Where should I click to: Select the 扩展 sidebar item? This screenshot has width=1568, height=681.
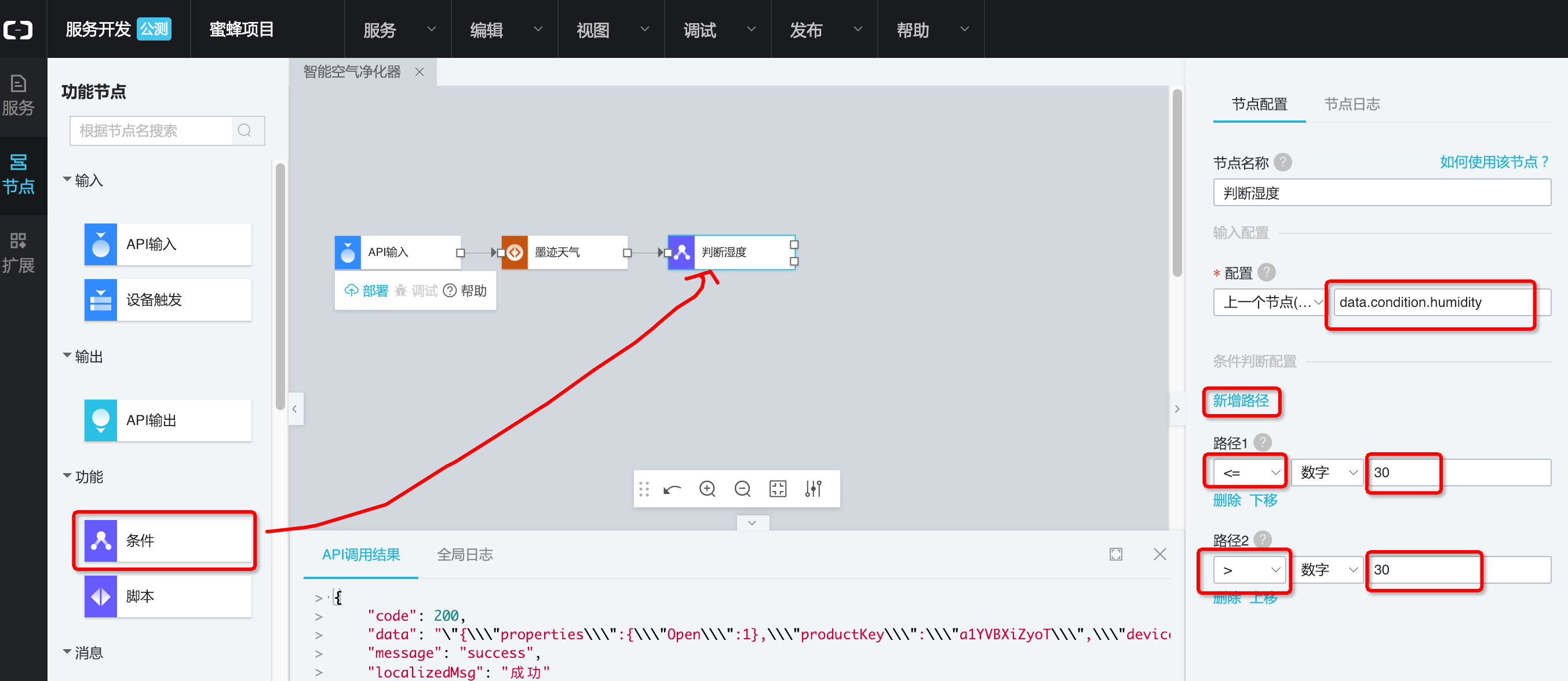pos(19,252)
